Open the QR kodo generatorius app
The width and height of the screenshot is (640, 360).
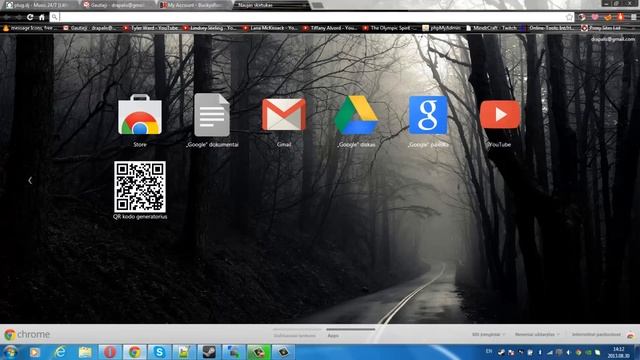point(140,187)
